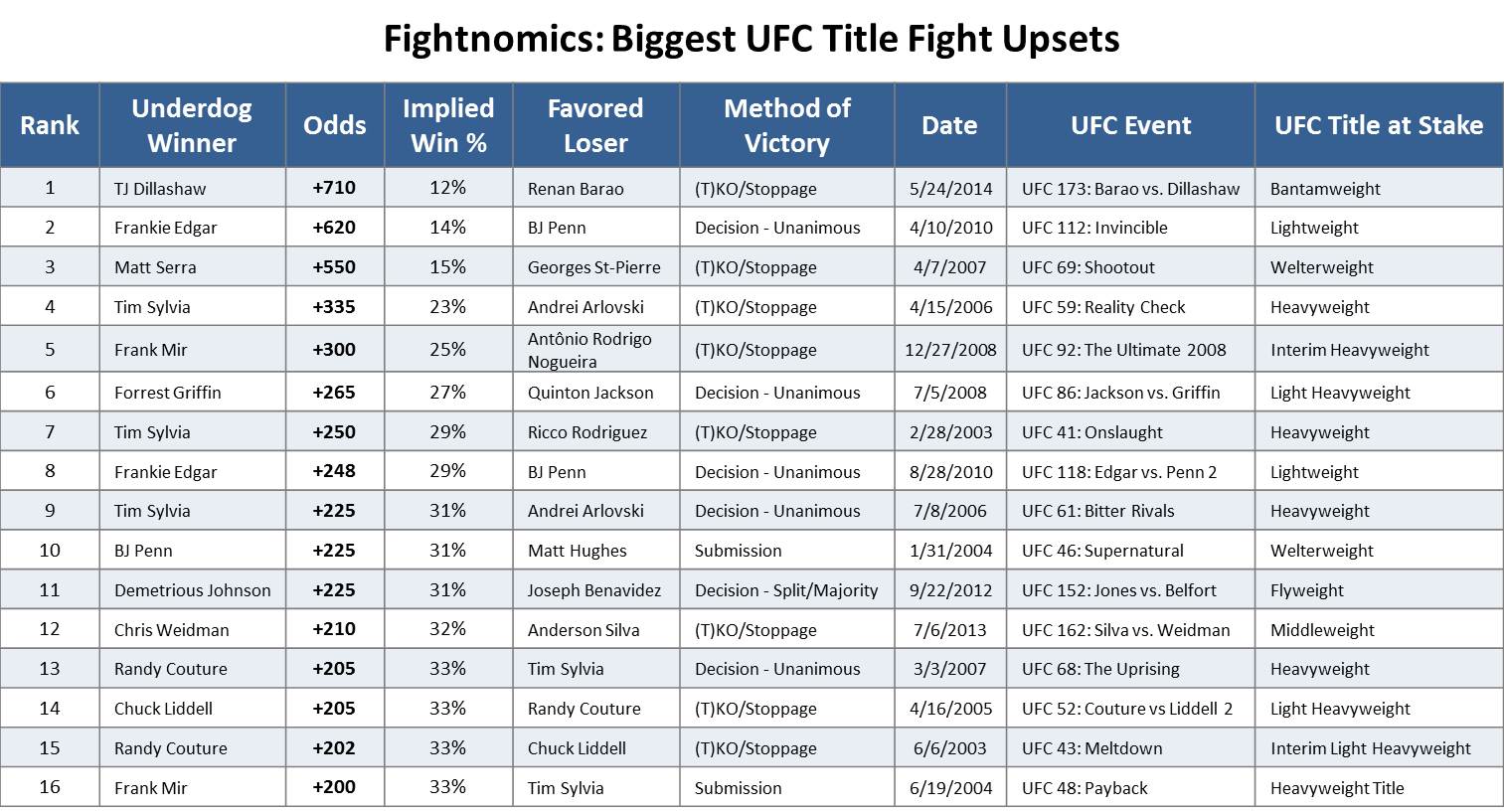Click the Implied Win % header
The image size is (1504, 812).
[448, 125]
